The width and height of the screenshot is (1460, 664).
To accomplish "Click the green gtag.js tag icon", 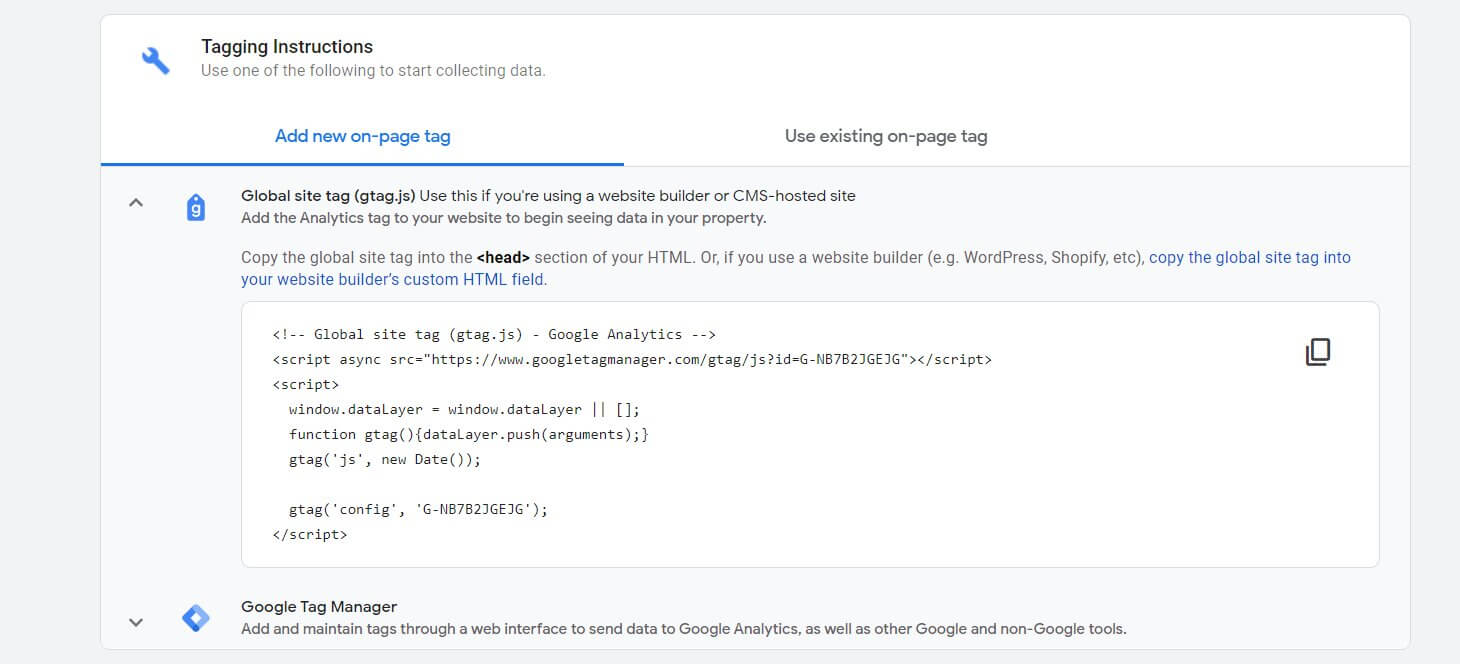I will pos(196,206).
